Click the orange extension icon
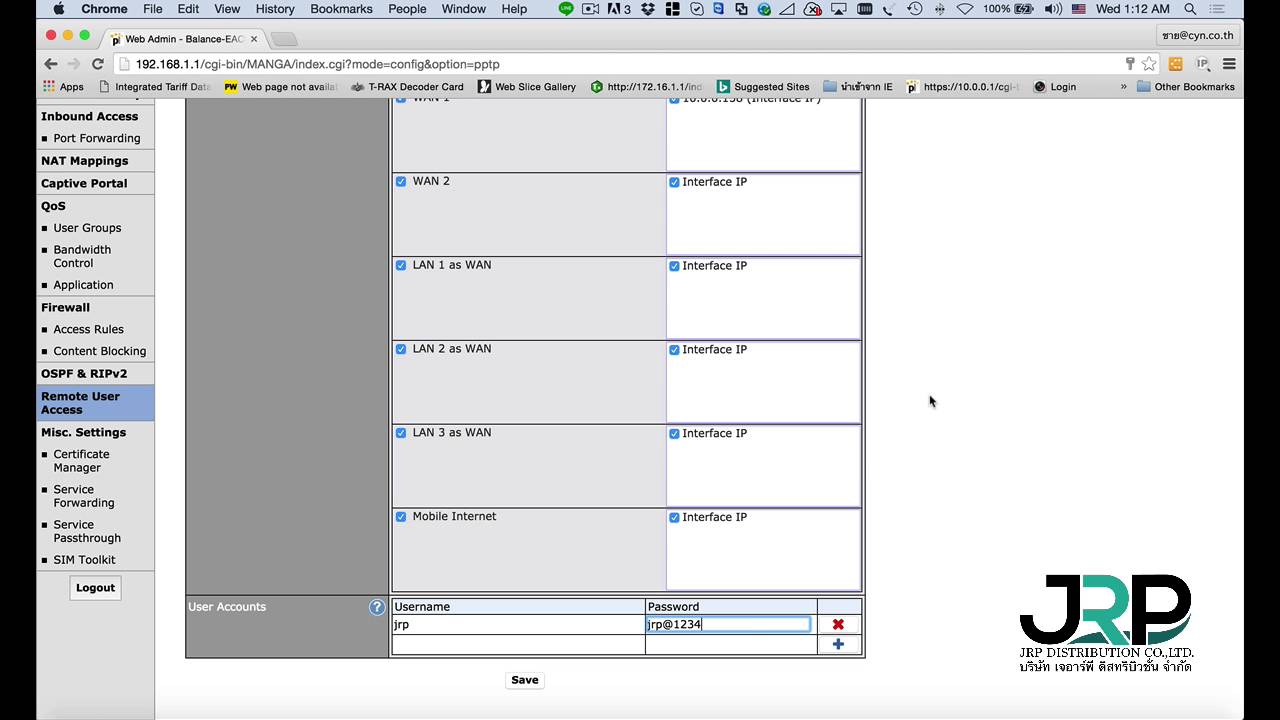Image resolution: width=1280 pixels, height=720 pixels. point(1176,63)
